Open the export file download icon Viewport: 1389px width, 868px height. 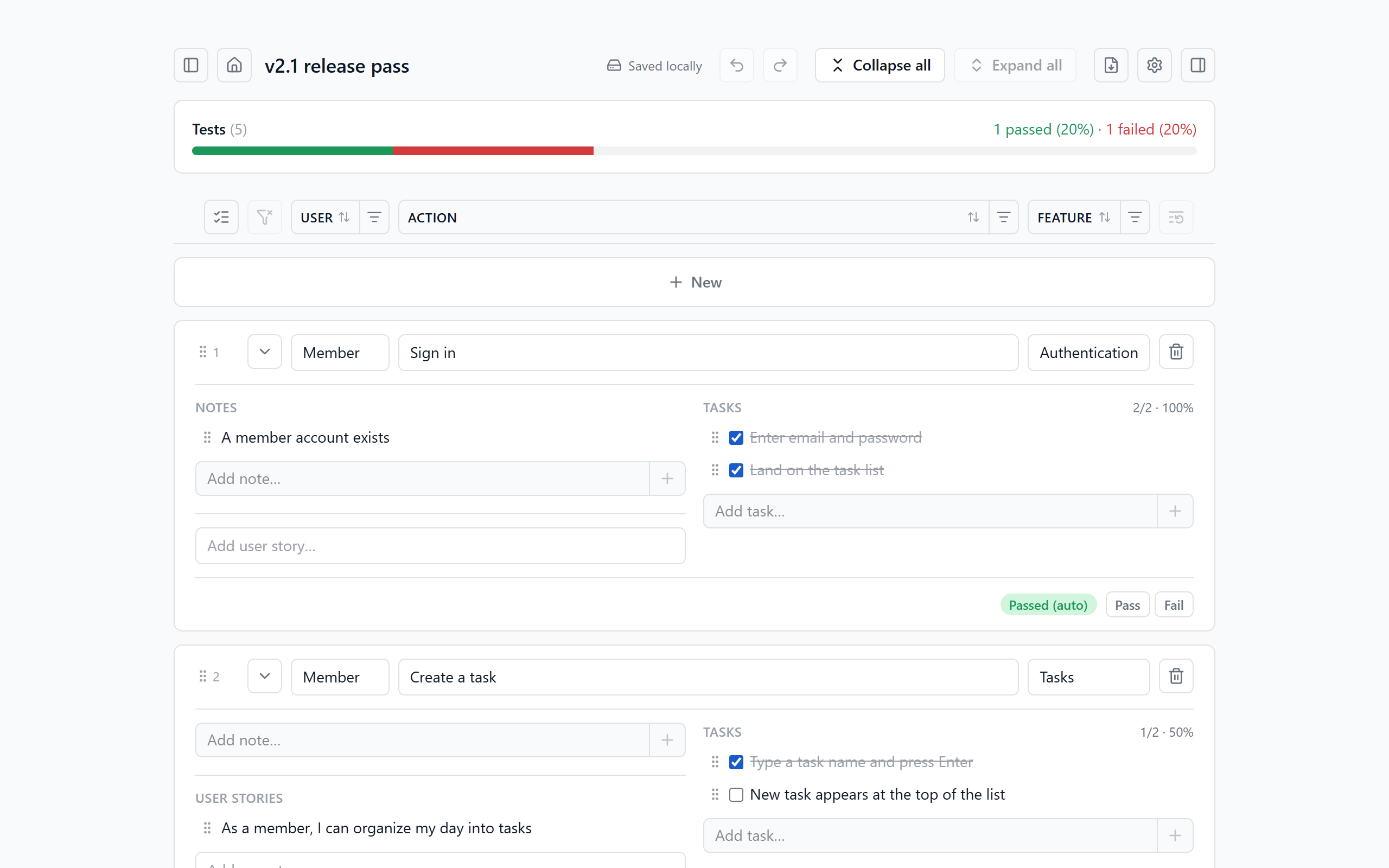[1111, 66]
